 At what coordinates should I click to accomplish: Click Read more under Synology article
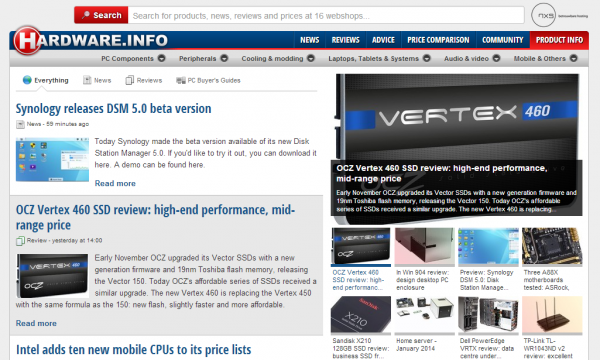(115, 183)
